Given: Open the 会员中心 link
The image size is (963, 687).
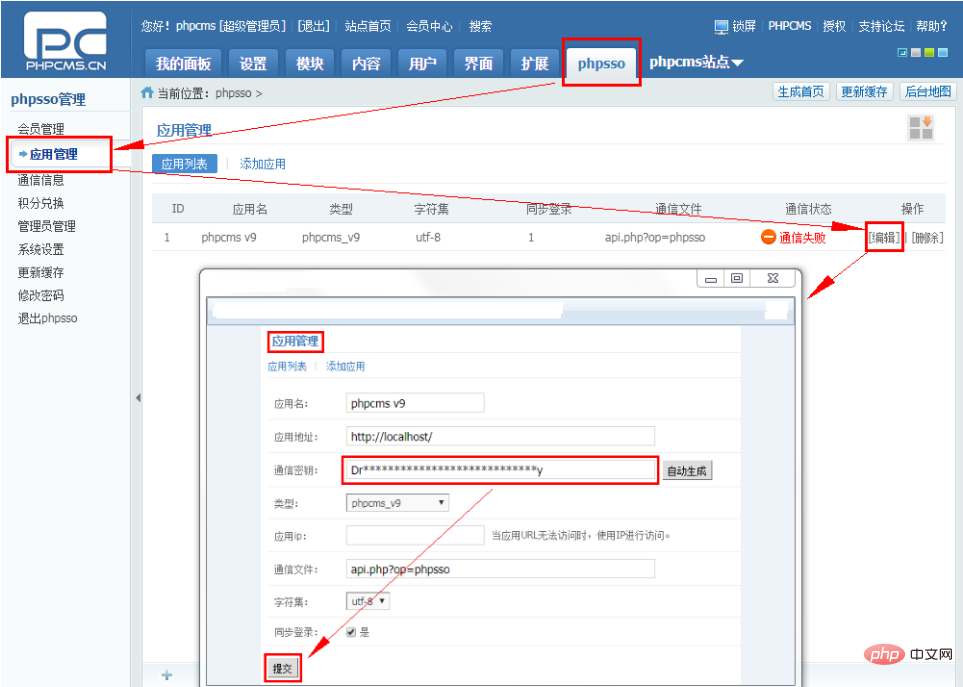Looking at the screenshot, I should [x=429, y=26].
